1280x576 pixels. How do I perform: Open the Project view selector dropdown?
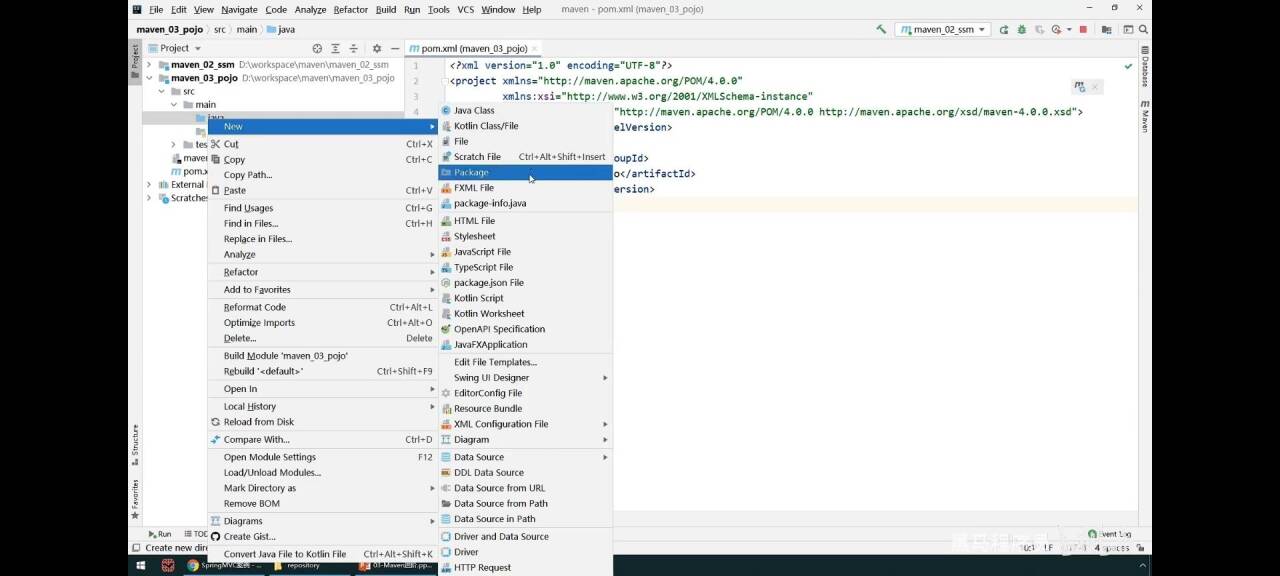tap(175, 48)
